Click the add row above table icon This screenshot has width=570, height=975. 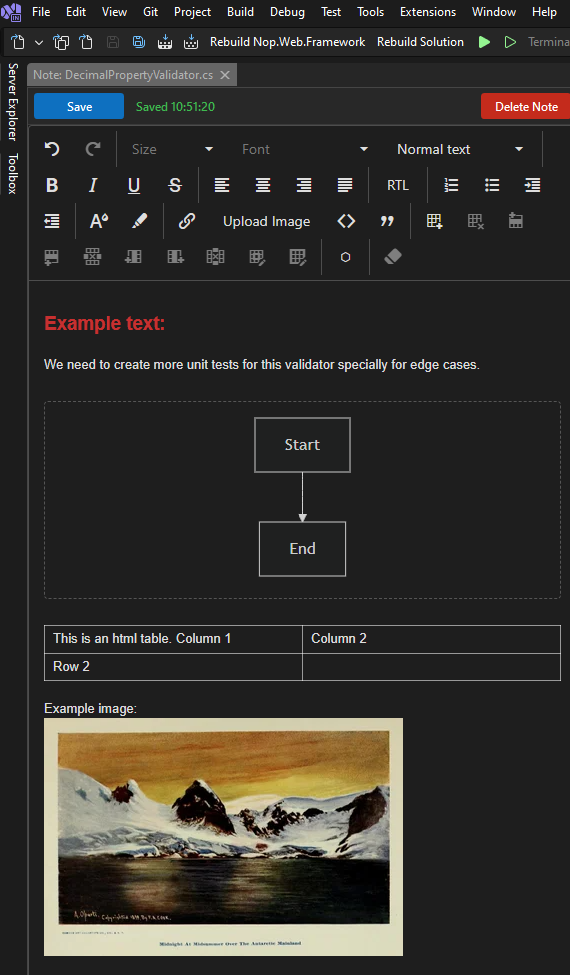coord(515,221)
